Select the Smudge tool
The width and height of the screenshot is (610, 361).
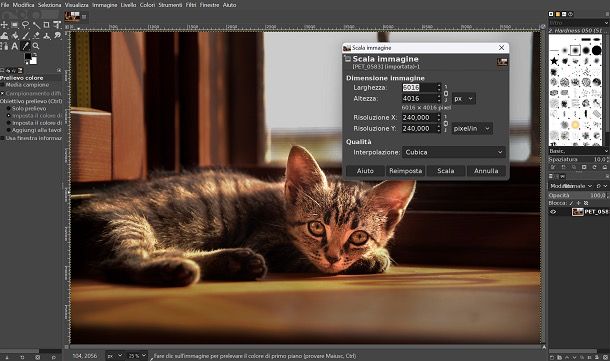click(57, 35)
